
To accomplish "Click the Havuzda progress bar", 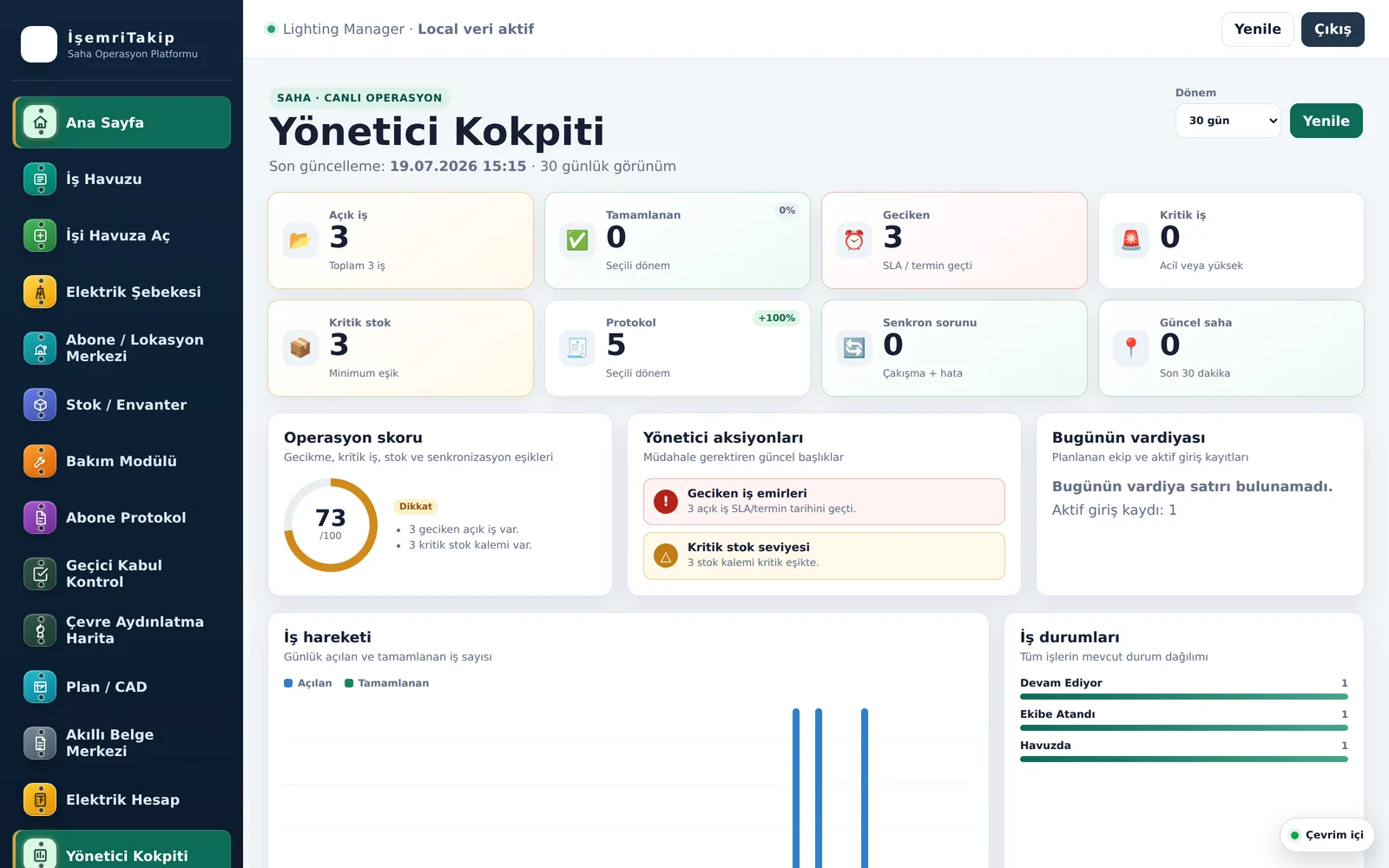I will point(1184,759).
